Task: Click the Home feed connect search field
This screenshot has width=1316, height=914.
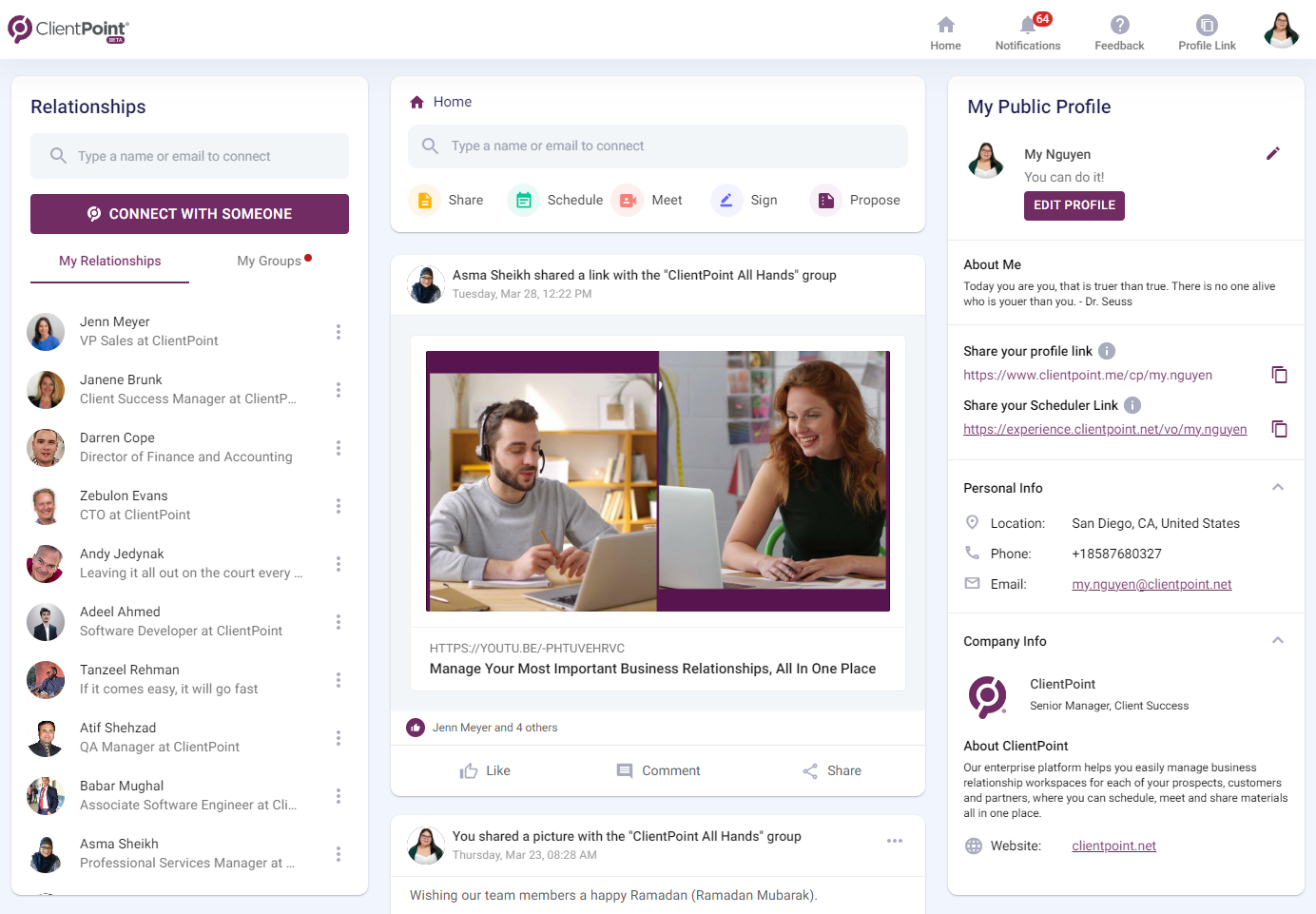Action: pos(658,146)
